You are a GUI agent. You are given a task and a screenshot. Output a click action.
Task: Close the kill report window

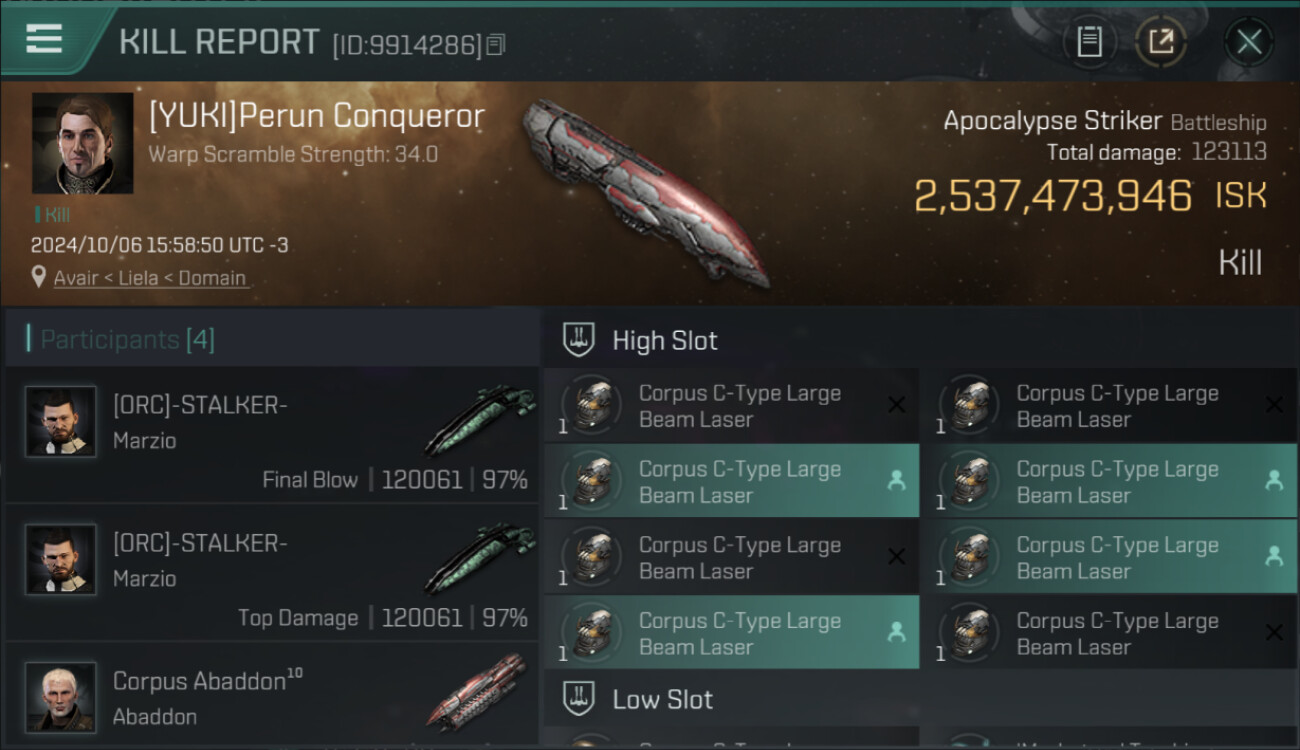coord(1249,41)
